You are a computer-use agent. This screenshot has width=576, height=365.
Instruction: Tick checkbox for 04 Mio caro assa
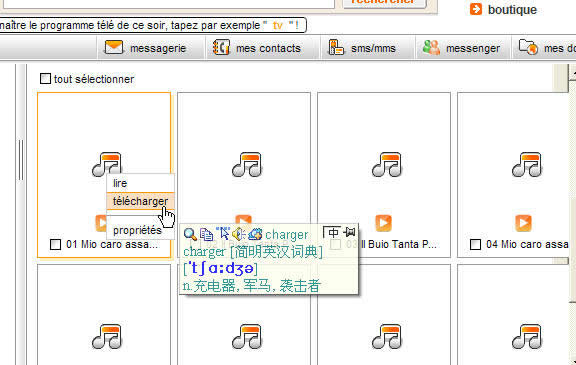[x=475, y=245]
